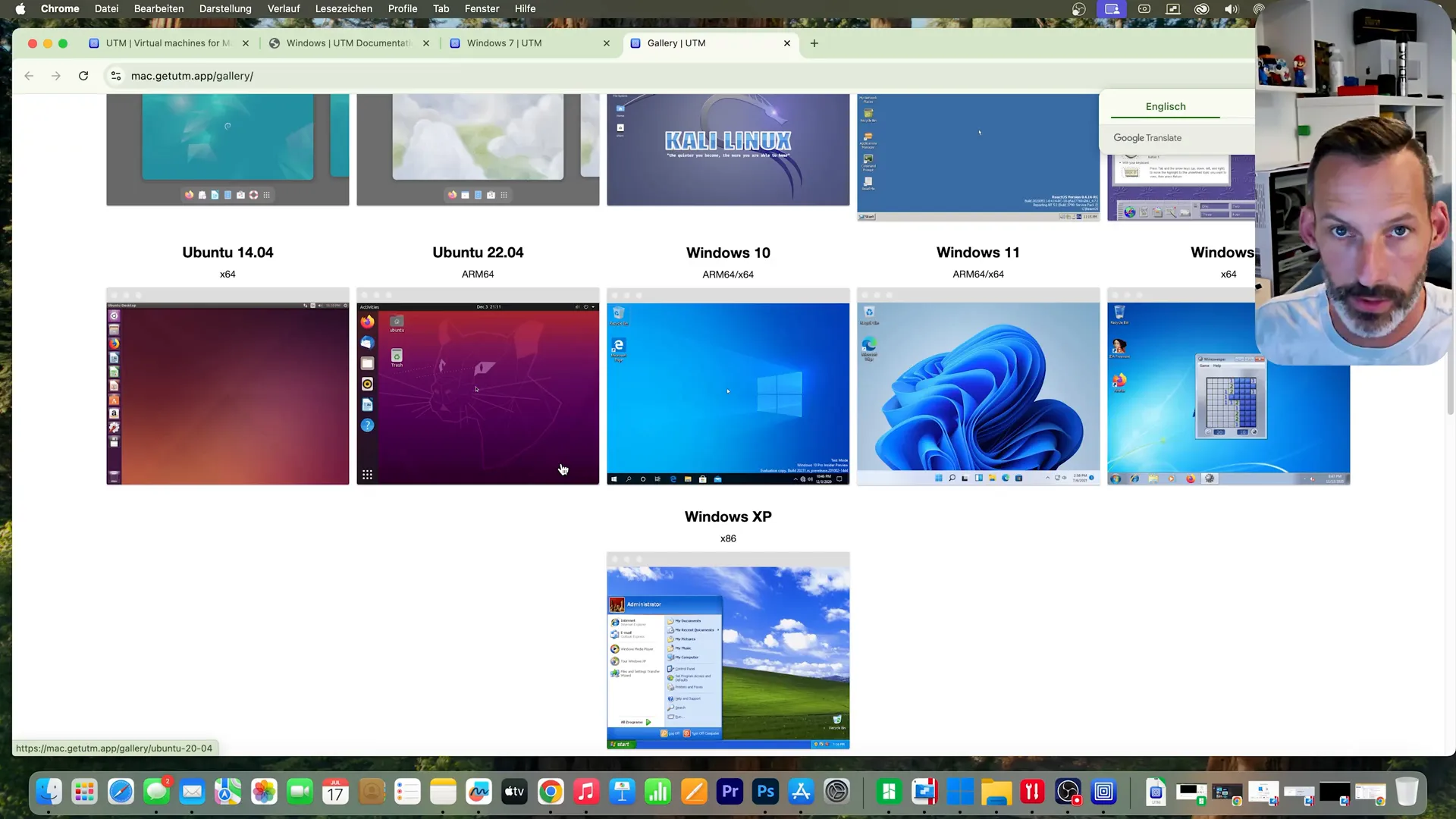Launch Apple TV from the dock
Screen dimensions: 1456x819
(515, 792)
